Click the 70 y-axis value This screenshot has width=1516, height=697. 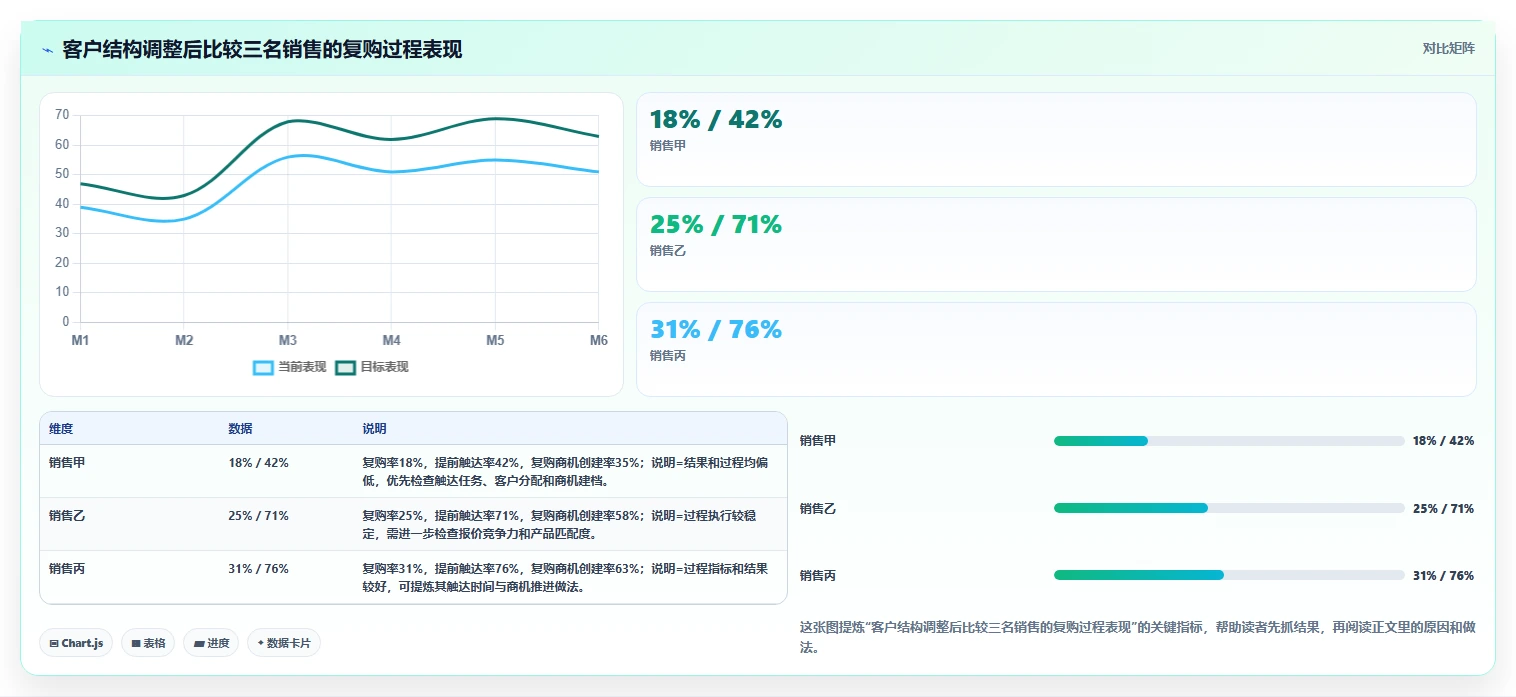[62, 115]
